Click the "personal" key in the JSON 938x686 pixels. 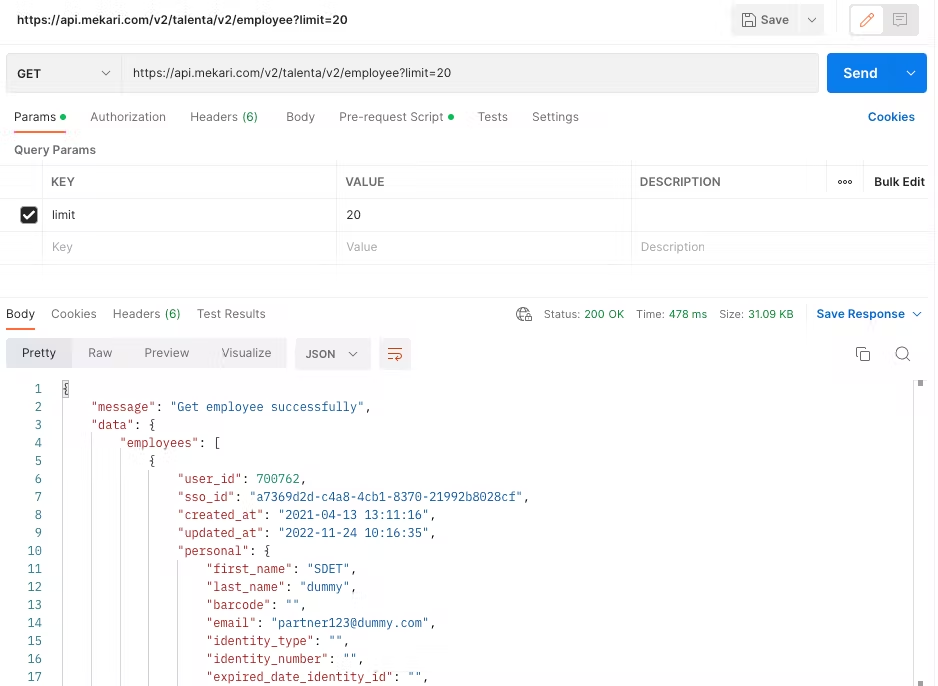click(x=213, y=550)
